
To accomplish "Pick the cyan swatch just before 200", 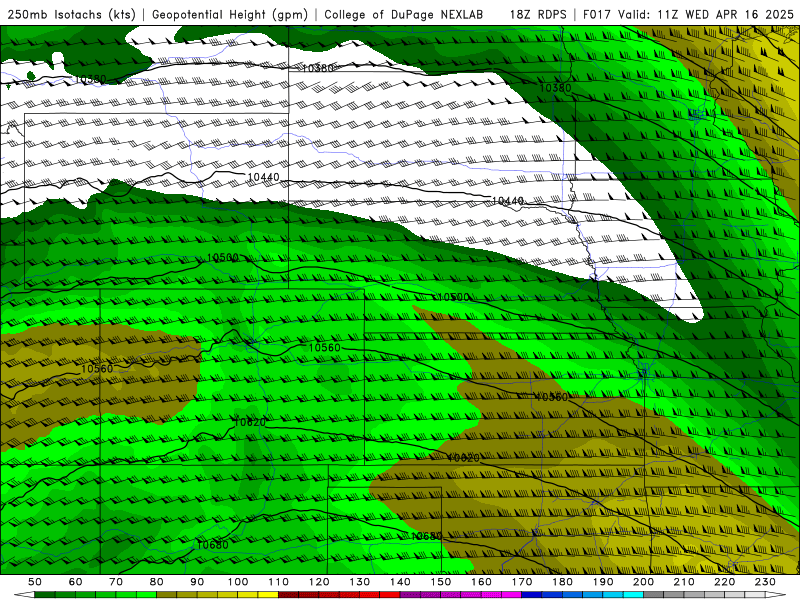I will pyautogui.click(x=633, y=595).
